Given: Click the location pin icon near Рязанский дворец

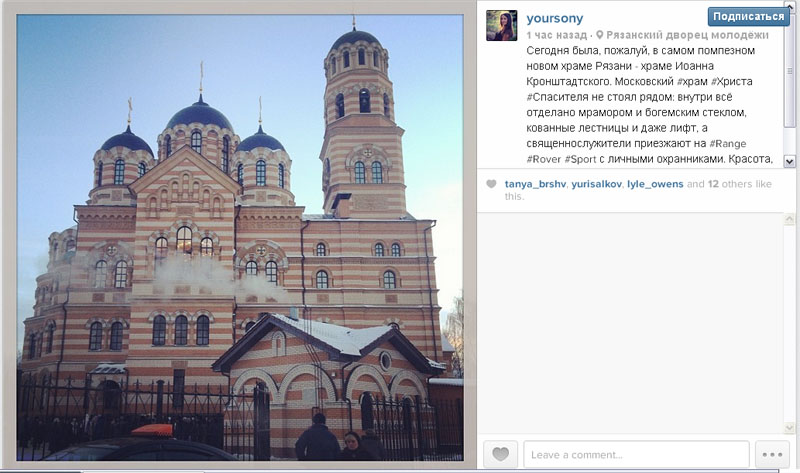Looking at the screenshot, I should (599, 35).
